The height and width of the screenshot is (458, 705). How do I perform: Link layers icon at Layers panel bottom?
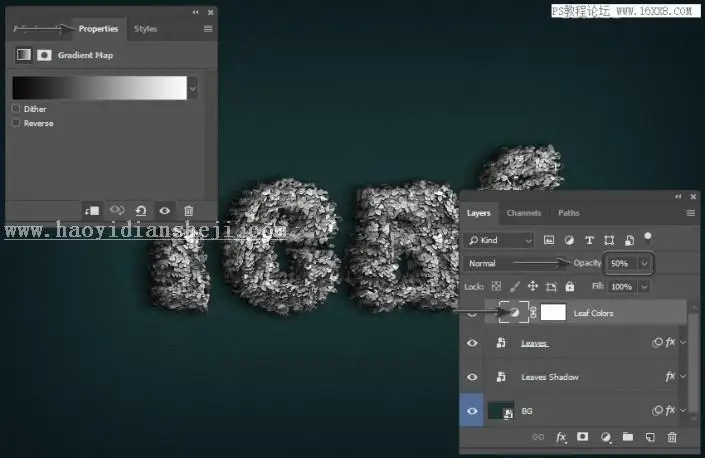[538, 437]
